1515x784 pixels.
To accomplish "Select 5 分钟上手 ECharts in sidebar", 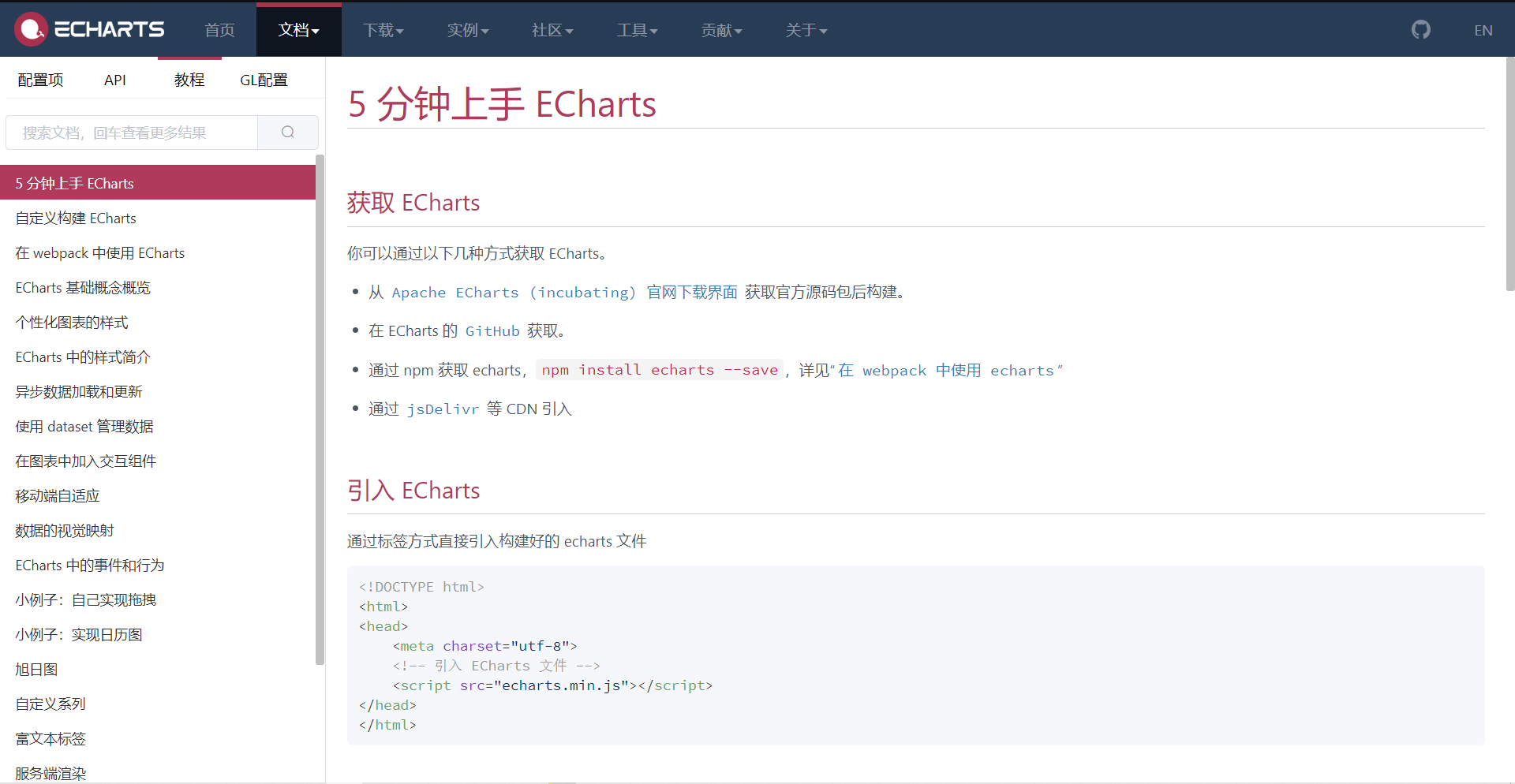I will [158, 183].
